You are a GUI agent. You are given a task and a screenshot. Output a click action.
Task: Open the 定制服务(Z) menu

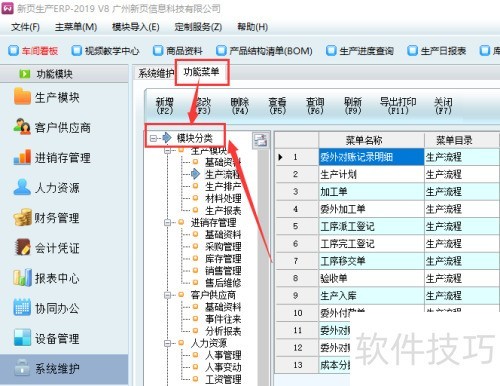pyautogui.click(x=198, y=27)
